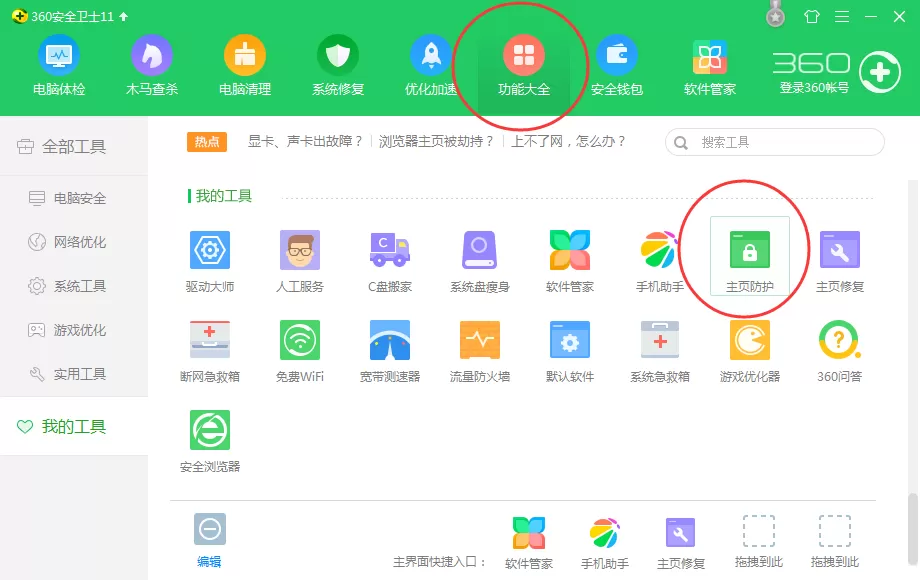Open link 显卡、声卡出故障？
Screen dimensions: 920x580
(306, 141)
